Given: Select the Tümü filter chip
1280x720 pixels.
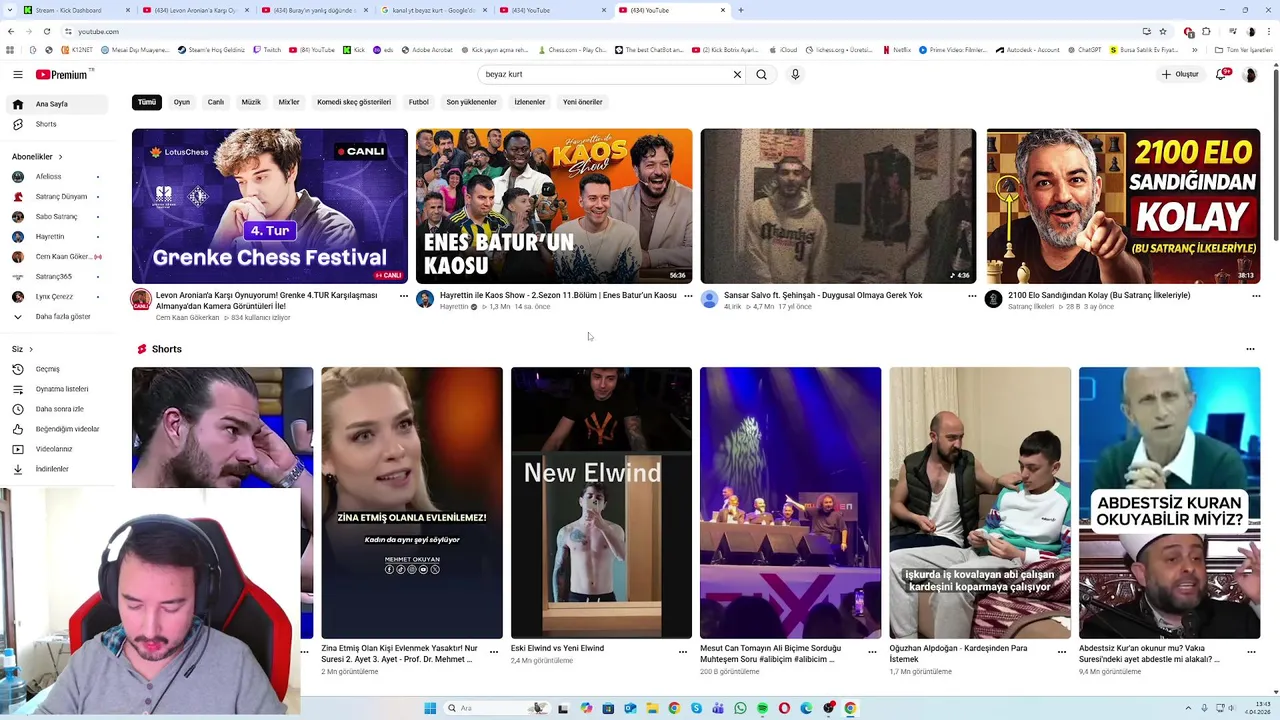Looking at the screenshot, I should pos(147,102).
